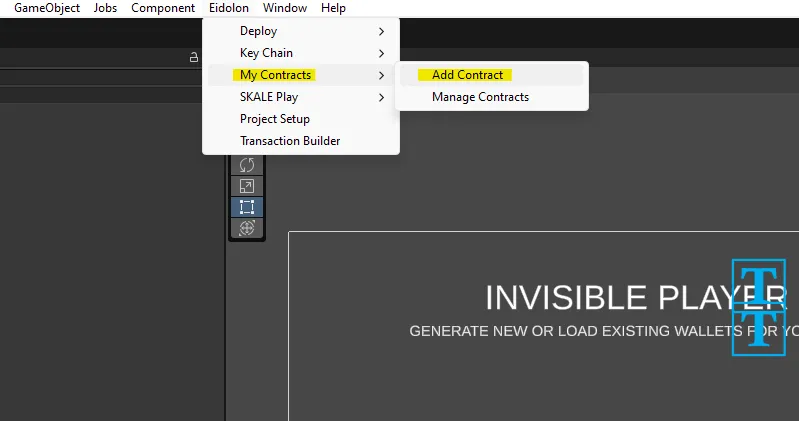This screenshot has width=799, height=421.
Task: Select the Transform tool in scene toolbar
Action: coord(247,228)
